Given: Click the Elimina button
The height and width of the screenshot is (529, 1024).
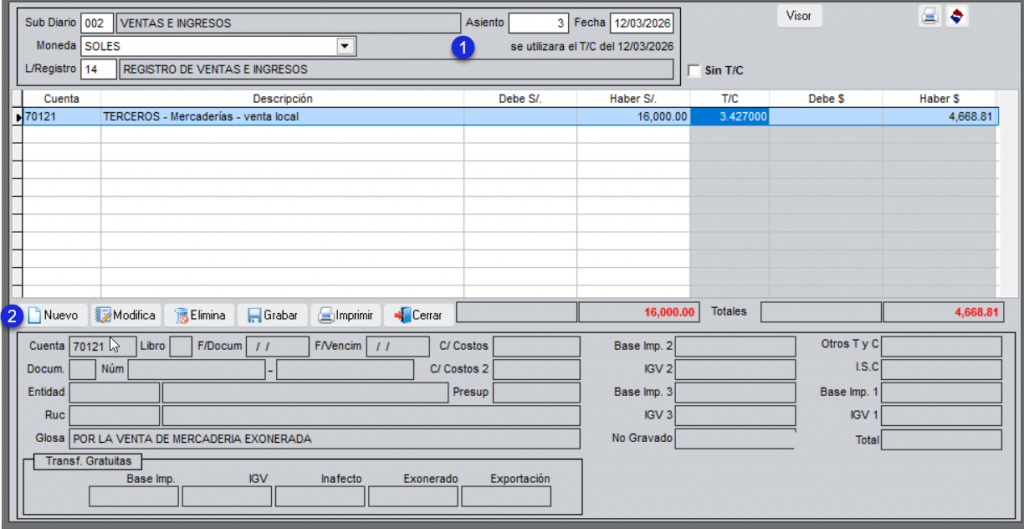Looking at the screenshot, I should pyautogui.click(x=199, y=315).
